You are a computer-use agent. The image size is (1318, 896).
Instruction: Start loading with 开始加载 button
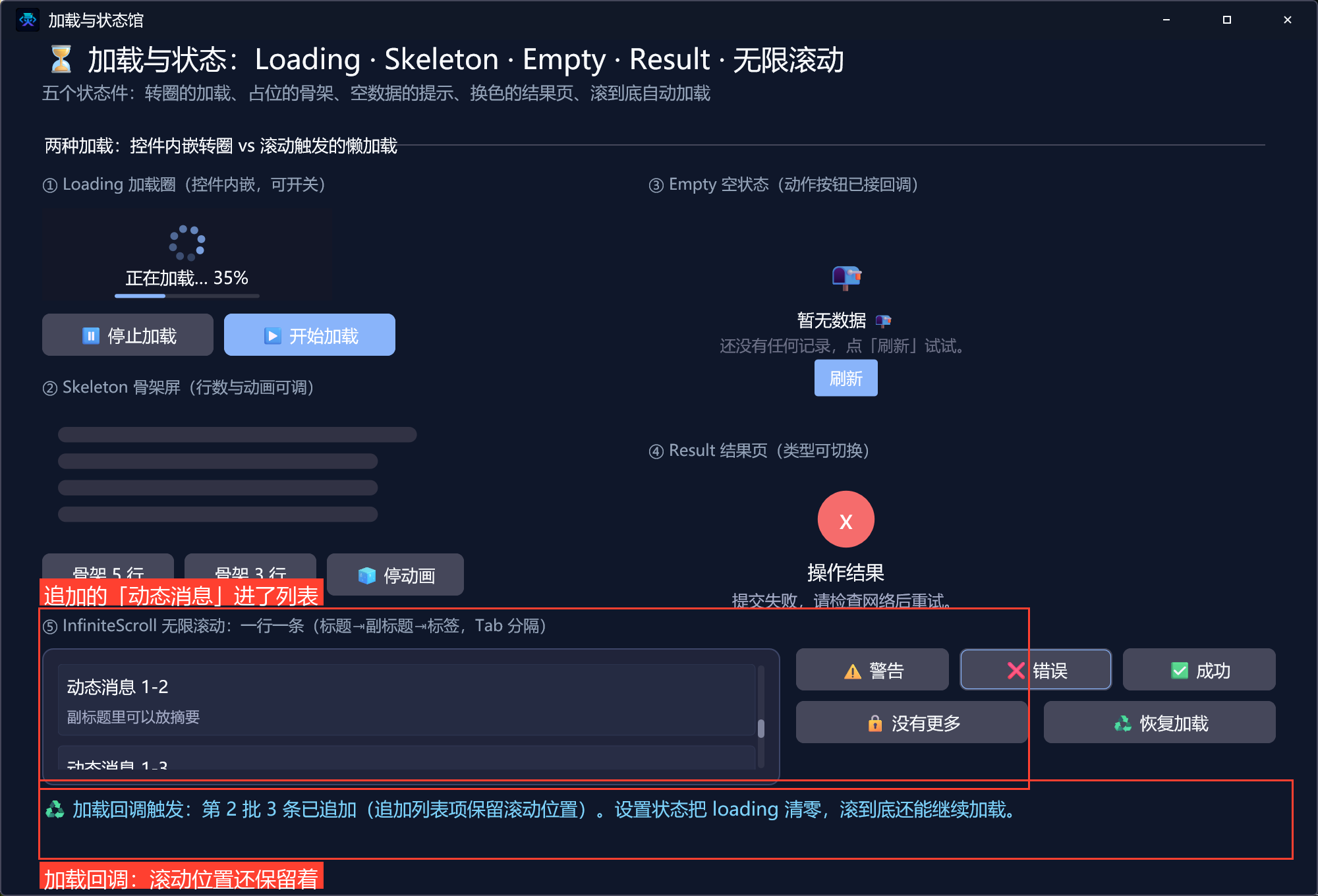point(310,335)
